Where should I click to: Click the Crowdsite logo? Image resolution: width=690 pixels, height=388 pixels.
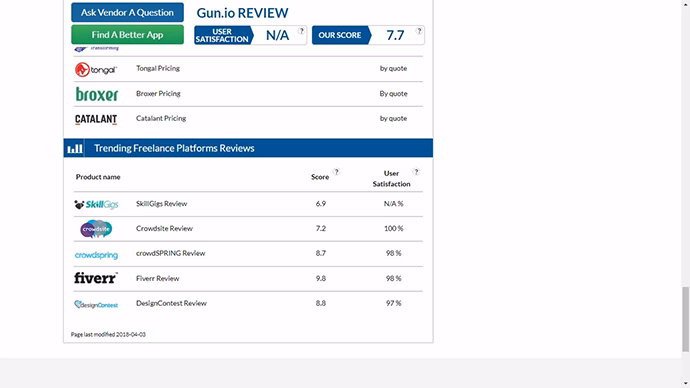96,229
